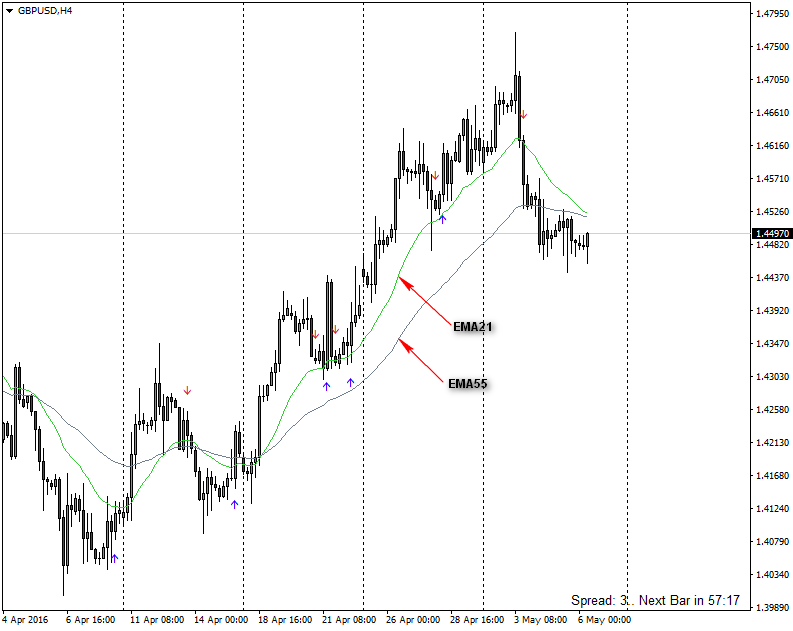Image resolution: width=793 pixels, height=631 pixels.
Task: Click the 1.45710 price scale label
Action: click(772, 178)
